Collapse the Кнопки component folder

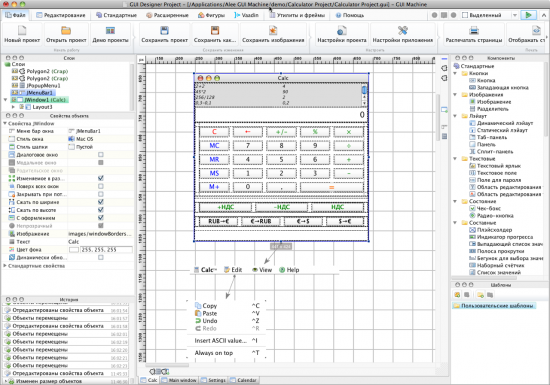tap(455, 73)
